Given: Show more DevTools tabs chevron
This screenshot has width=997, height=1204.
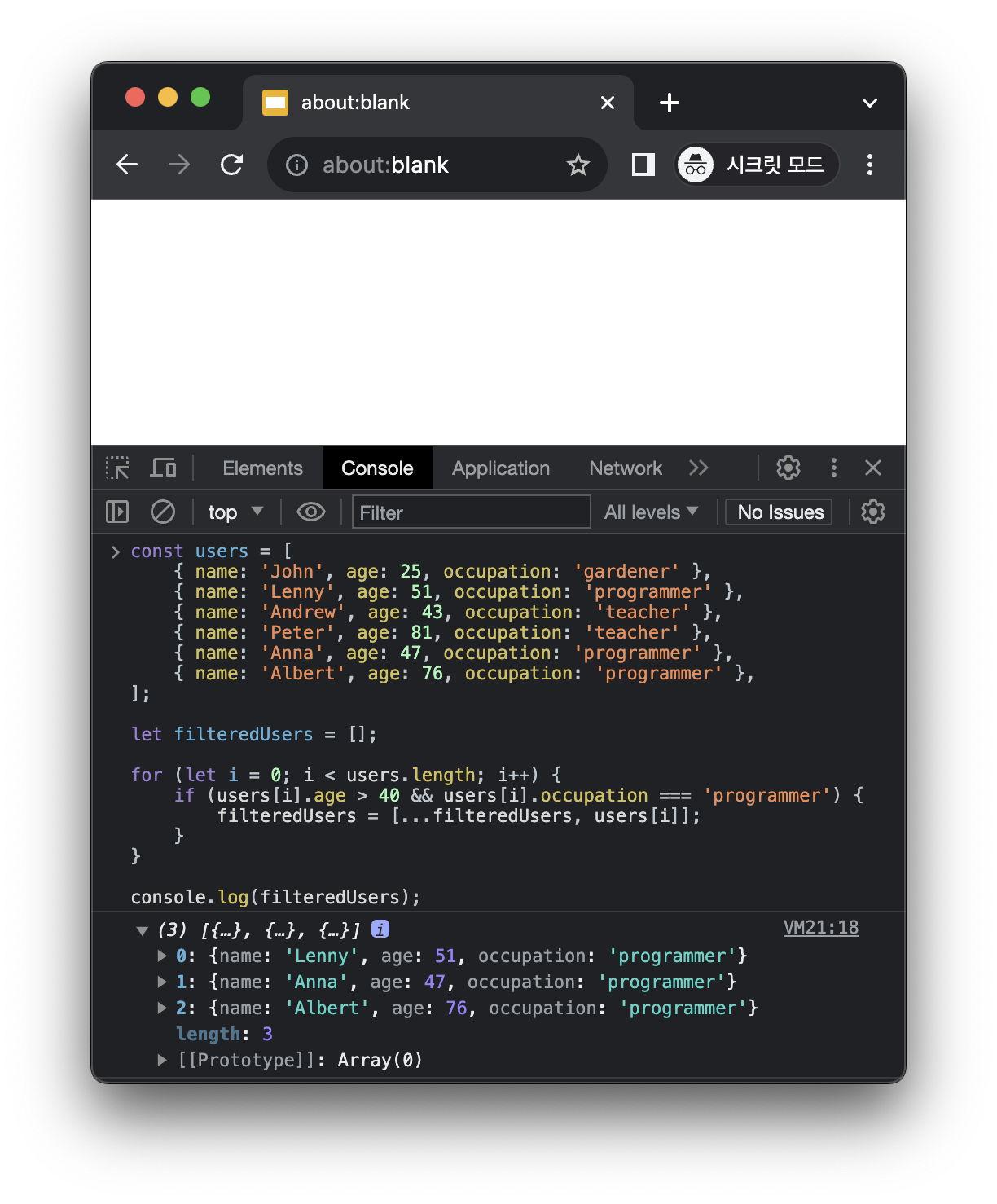Looking at the screenshot, I should [699, 468].
